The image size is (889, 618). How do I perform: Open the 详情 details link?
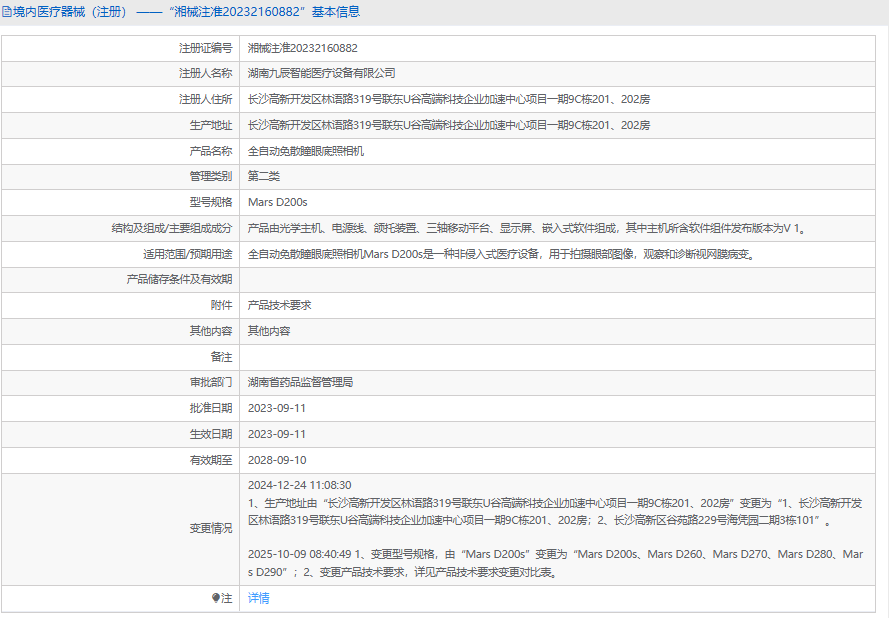(x=259, y=598)
